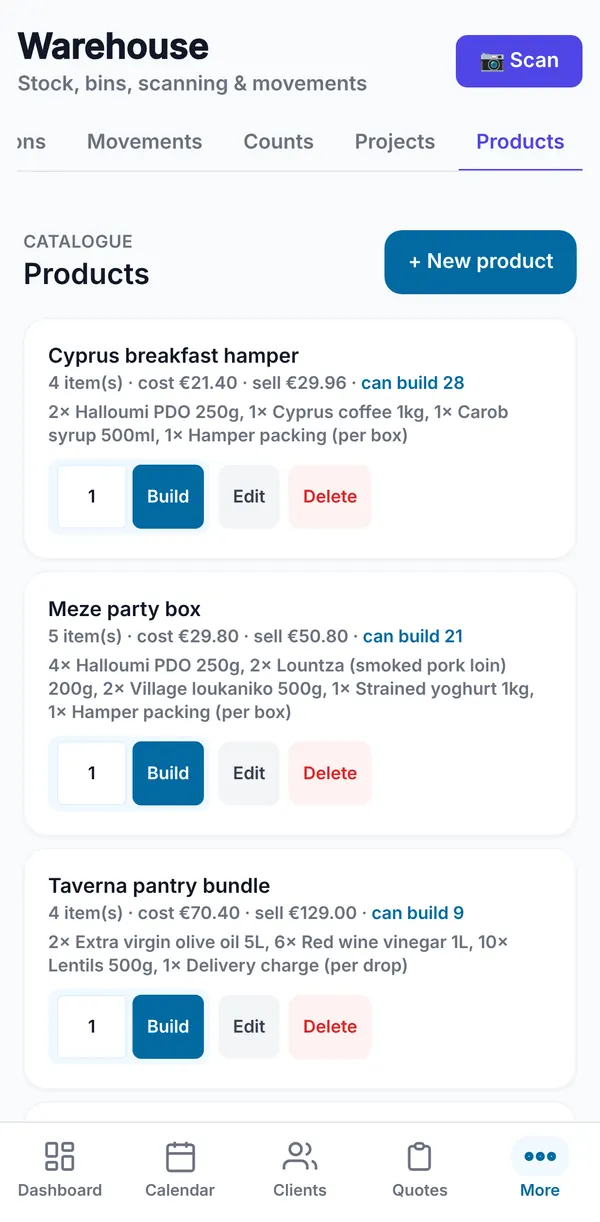Image resolution: width=600 pixels, height=1222 pixels.
Task: Switch to the Counts tab
Action: pos(278,142)
